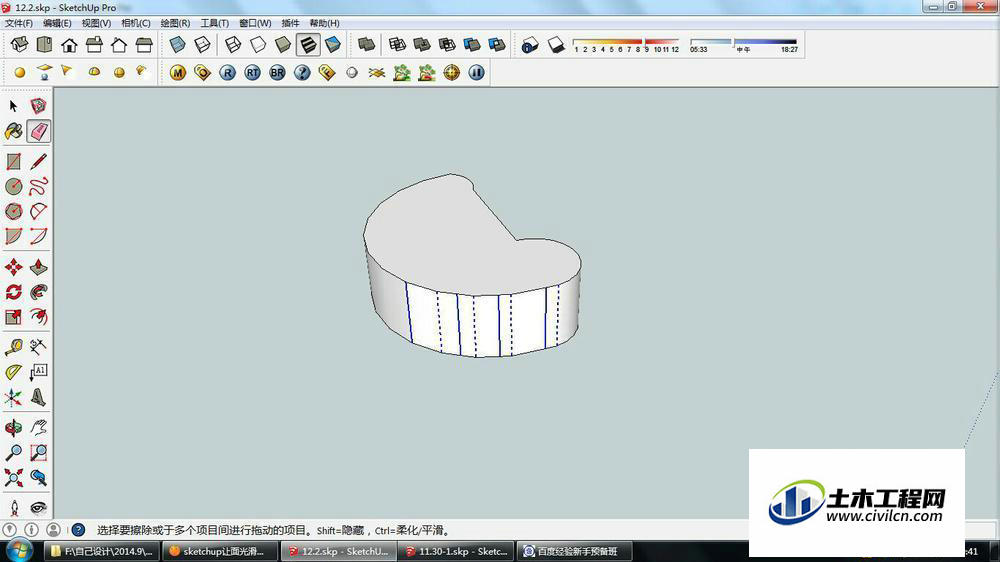Switch to Iso view
Image resolution: width=1000 pixels, height=562 pixels.
20,45
